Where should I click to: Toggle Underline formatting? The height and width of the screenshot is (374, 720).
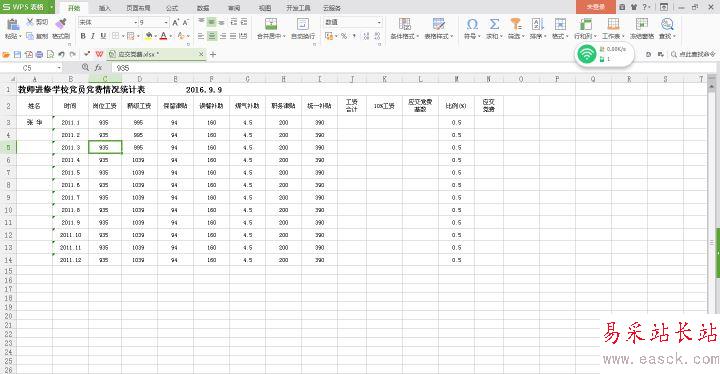click(x=103, y=36)
